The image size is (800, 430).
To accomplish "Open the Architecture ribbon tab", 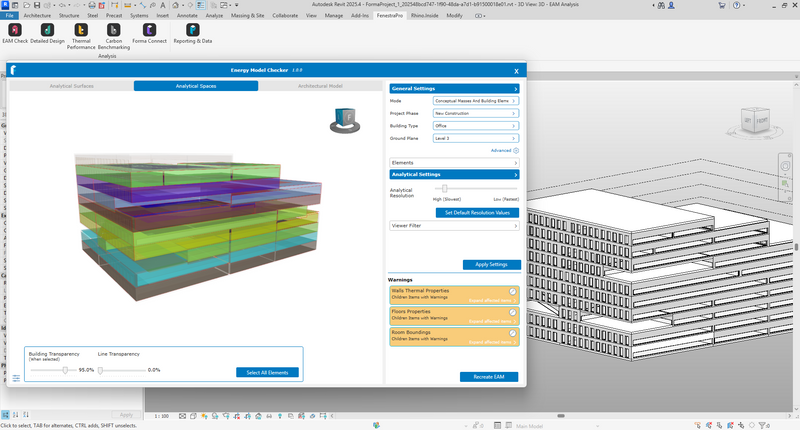I will coord(37,16).
